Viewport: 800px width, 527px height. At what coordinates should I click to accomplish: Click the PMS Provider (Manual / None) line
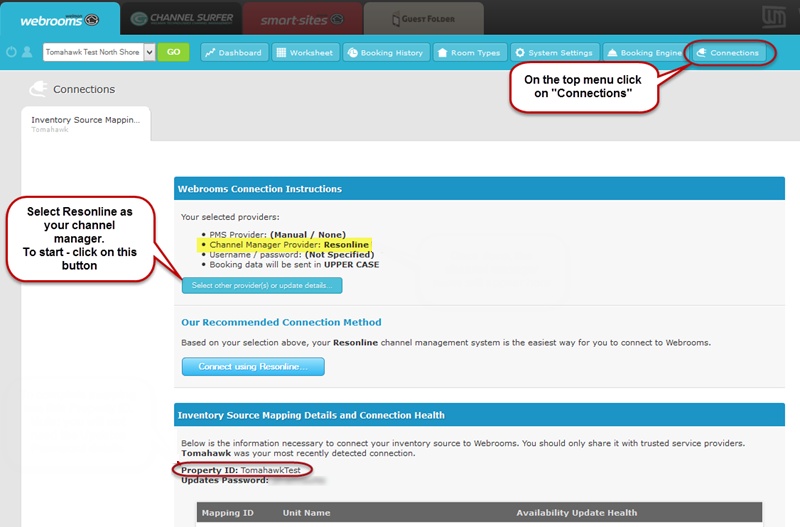277,235
